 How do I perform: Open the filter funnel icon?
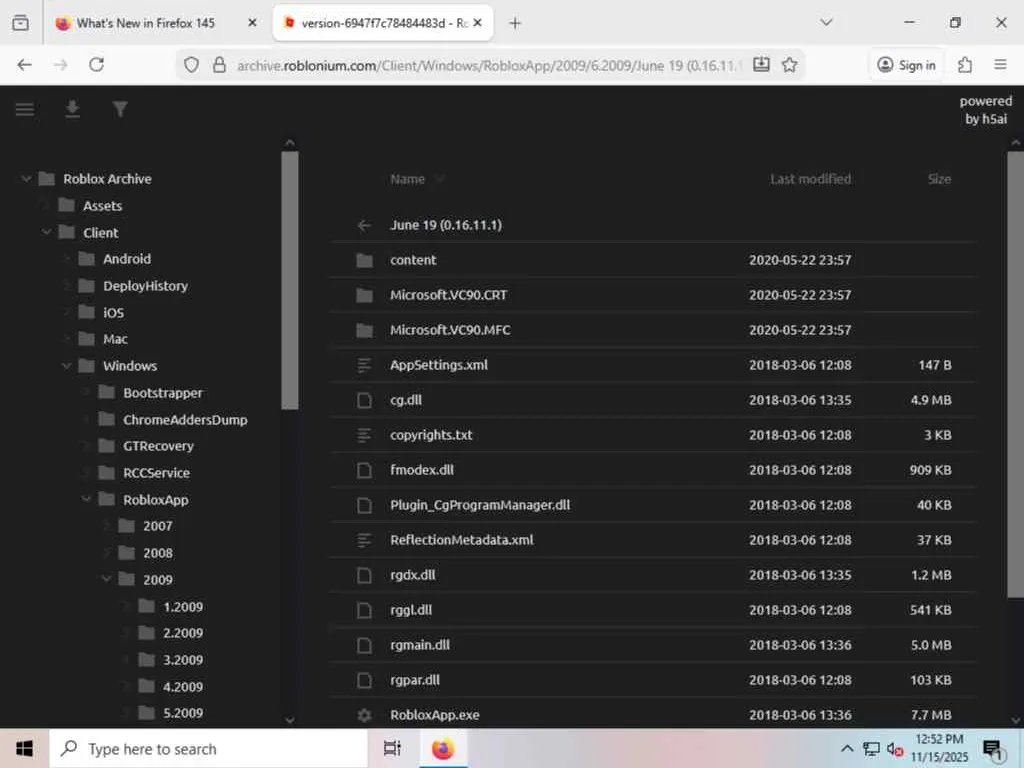pos(120,109)
